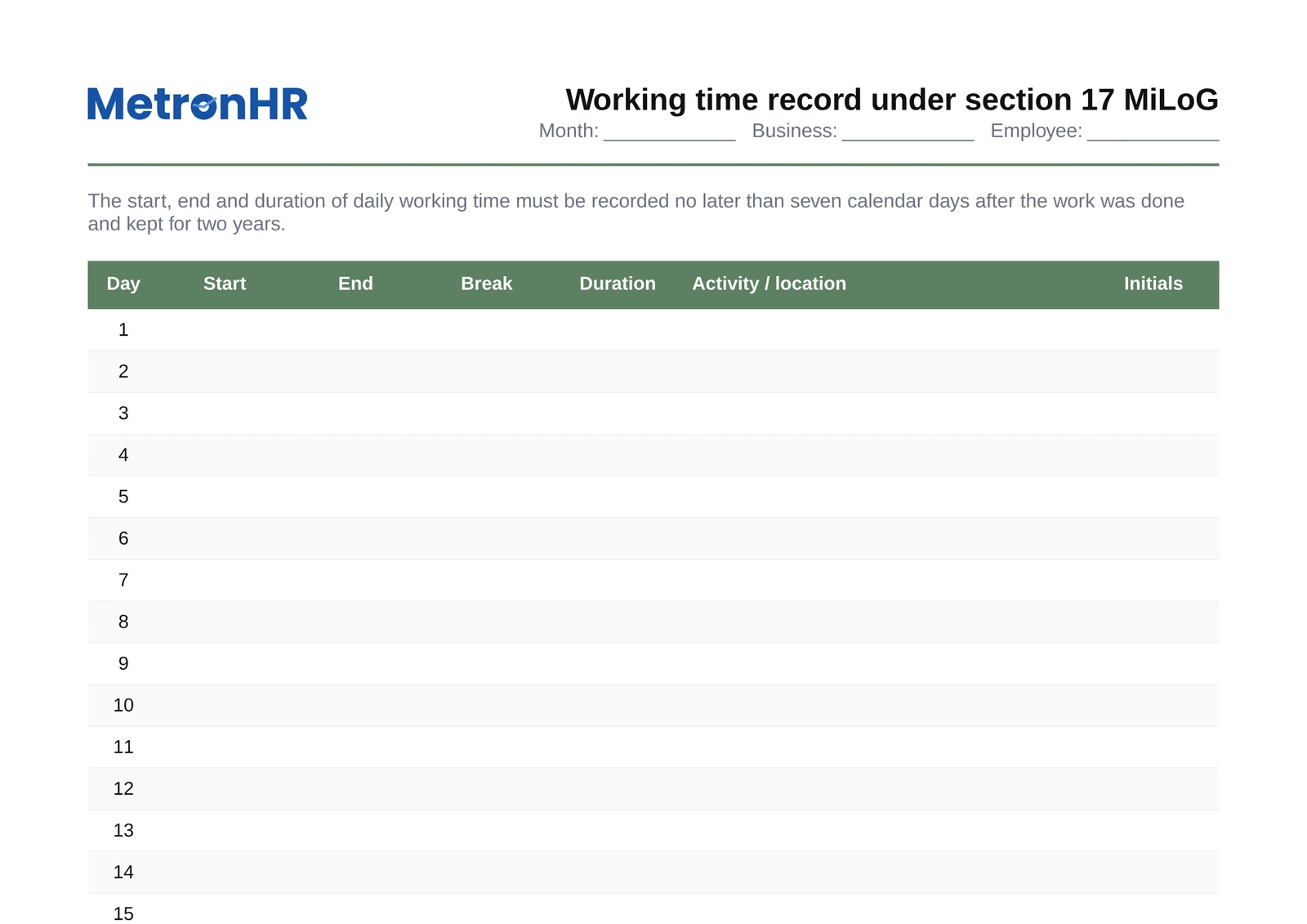Click day number 8 in table
1307x924 pixels.
[x=123, y=622]
